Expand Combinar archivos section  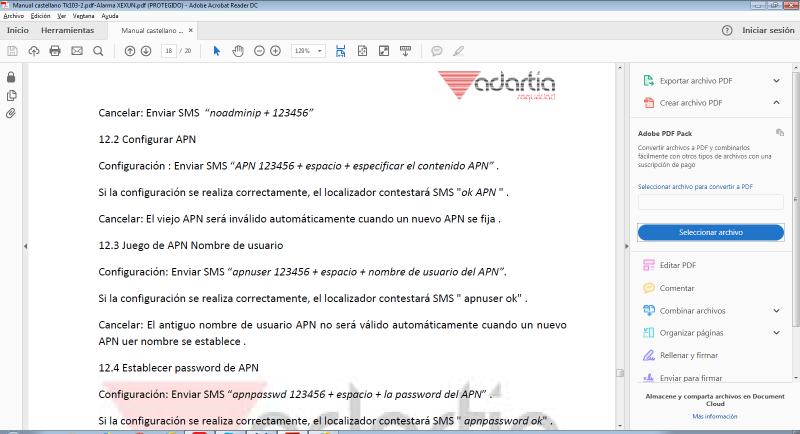(x=776, y=310)
